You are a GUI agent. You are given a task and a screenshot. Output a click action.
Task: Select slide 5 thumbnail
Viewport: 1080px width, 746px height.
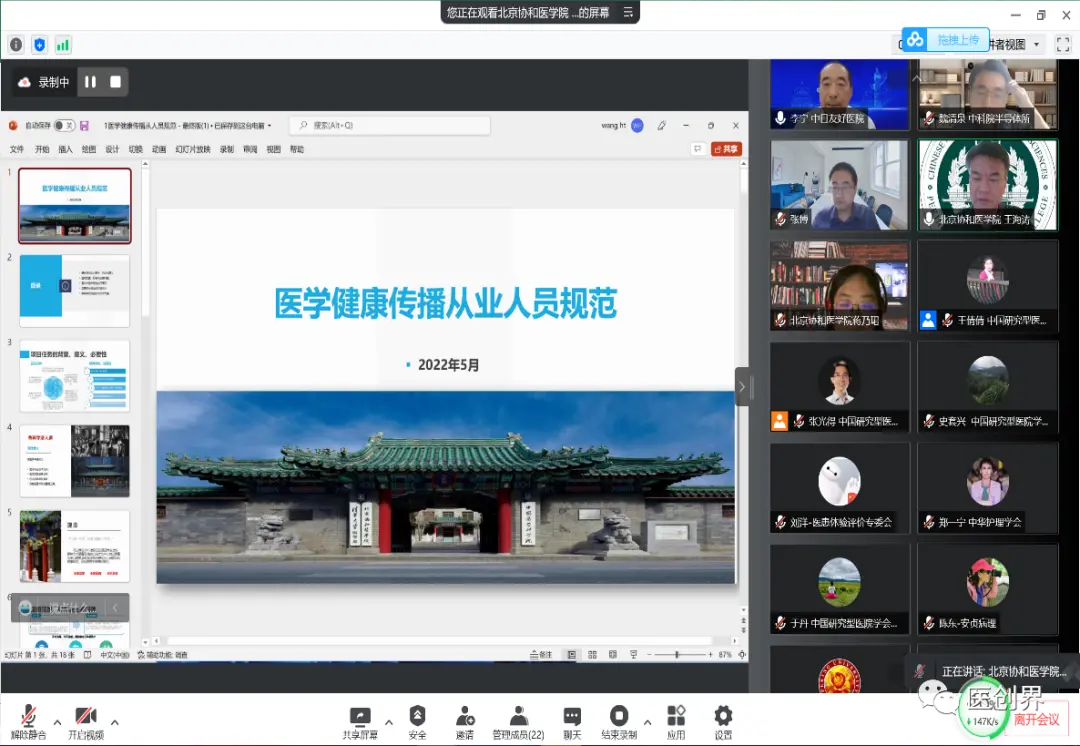coord(74,546)
